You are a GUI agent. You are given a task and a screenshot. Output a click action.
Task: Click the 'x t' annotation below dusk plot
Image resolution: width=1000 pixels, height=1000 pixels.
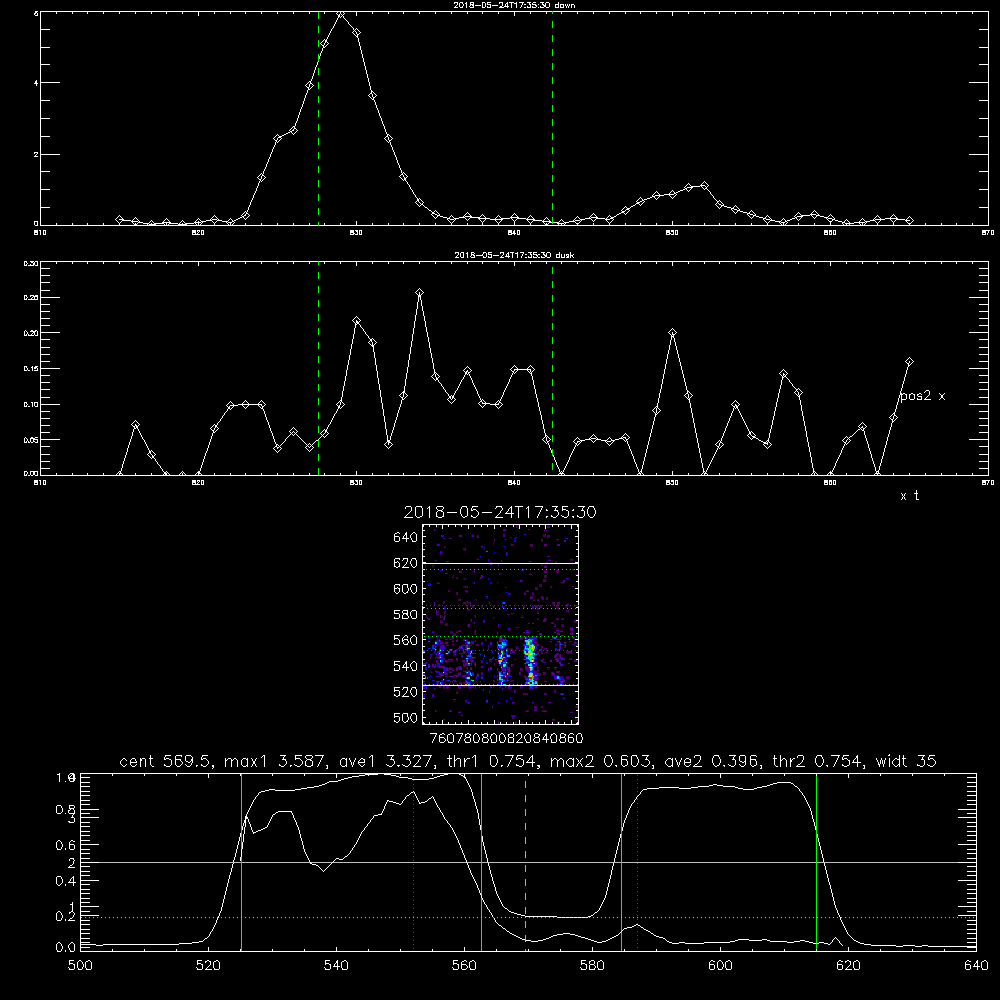(x=909, y=496)
